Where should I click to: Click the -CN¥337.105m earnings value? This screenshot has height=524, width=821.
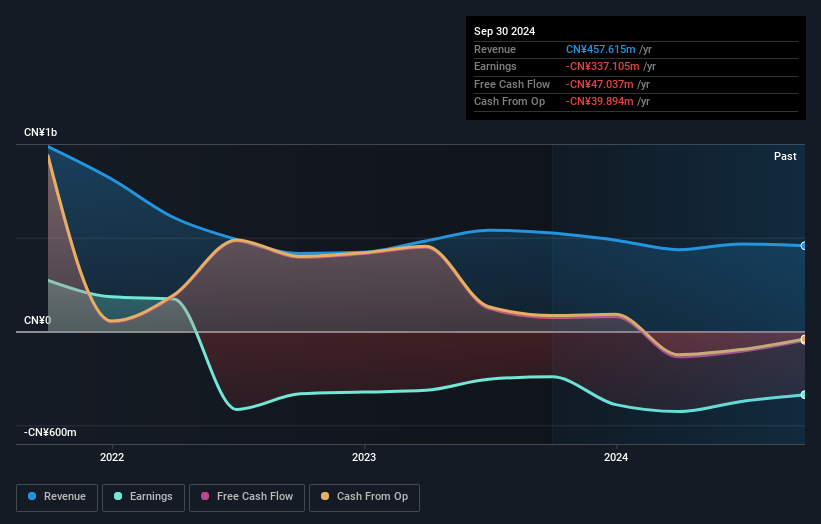(x=602, y=66)
